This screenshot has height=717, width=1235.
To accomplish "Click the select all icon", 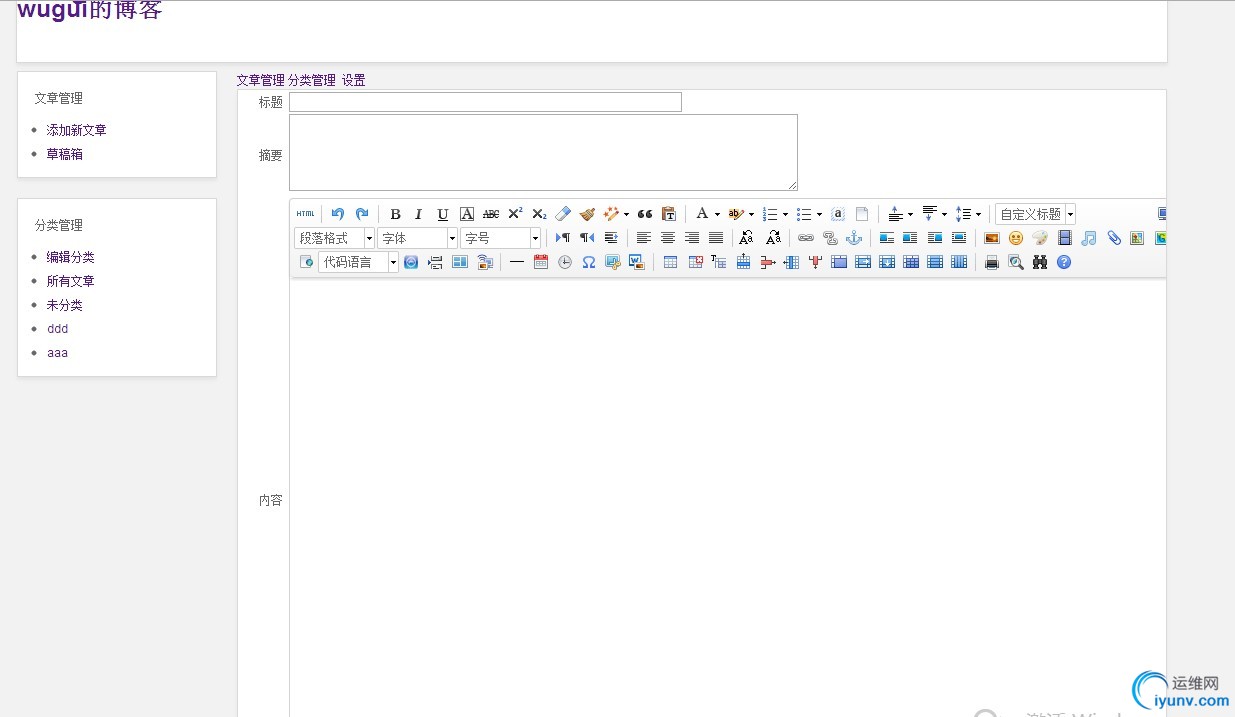I will (838, 214).
